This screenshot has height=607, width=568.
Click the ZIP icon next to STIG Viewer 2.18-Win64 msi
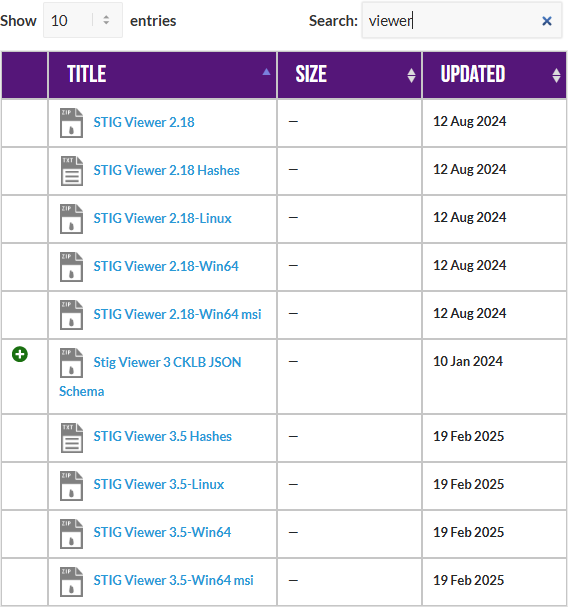point(71,315)
